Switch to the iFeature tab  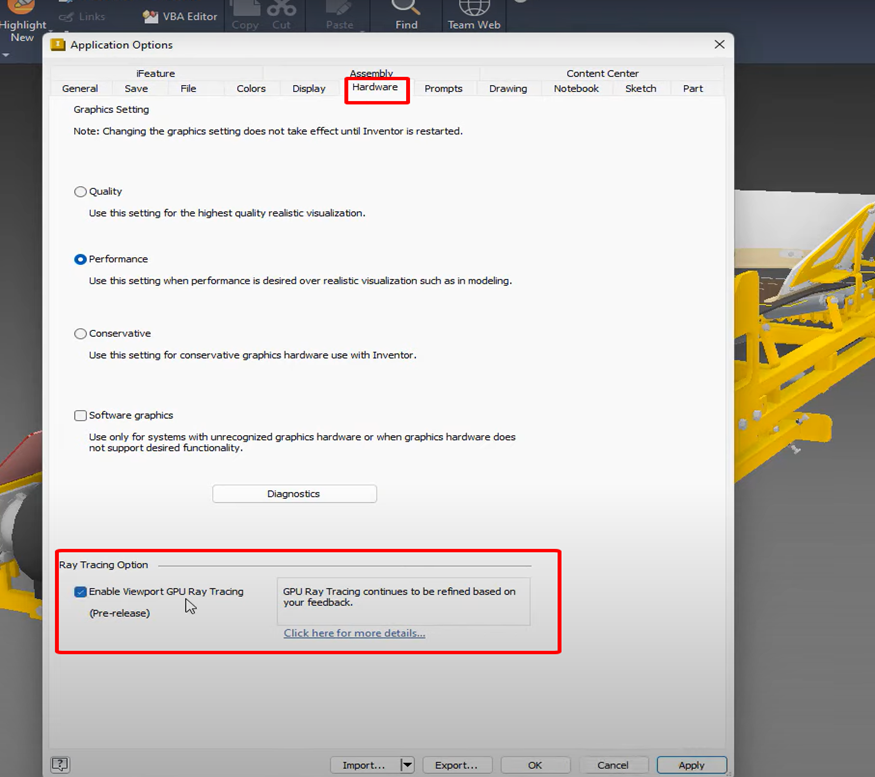point(156,73)
